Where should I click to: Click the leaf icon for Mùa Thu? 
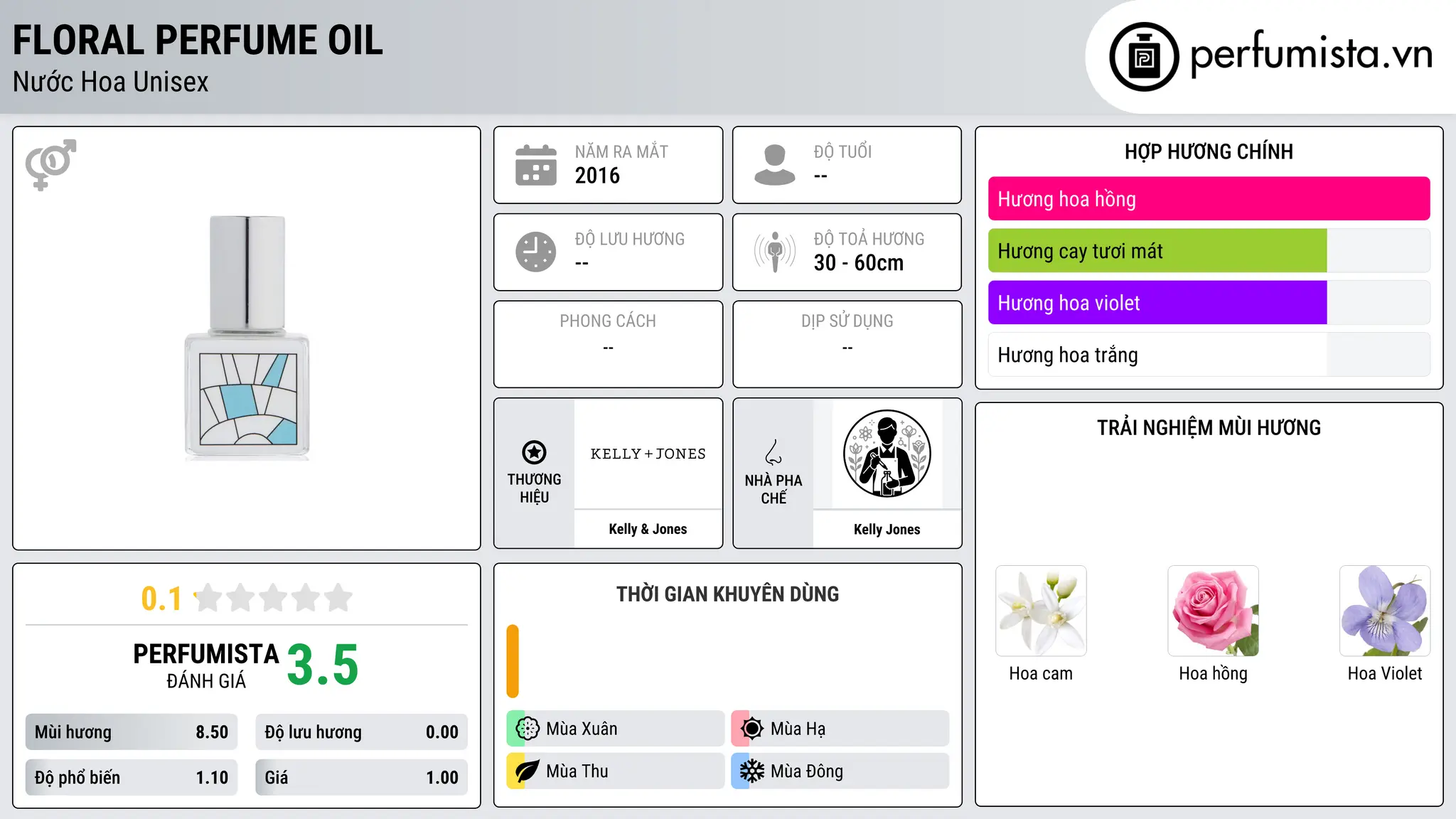coord(528,771)
